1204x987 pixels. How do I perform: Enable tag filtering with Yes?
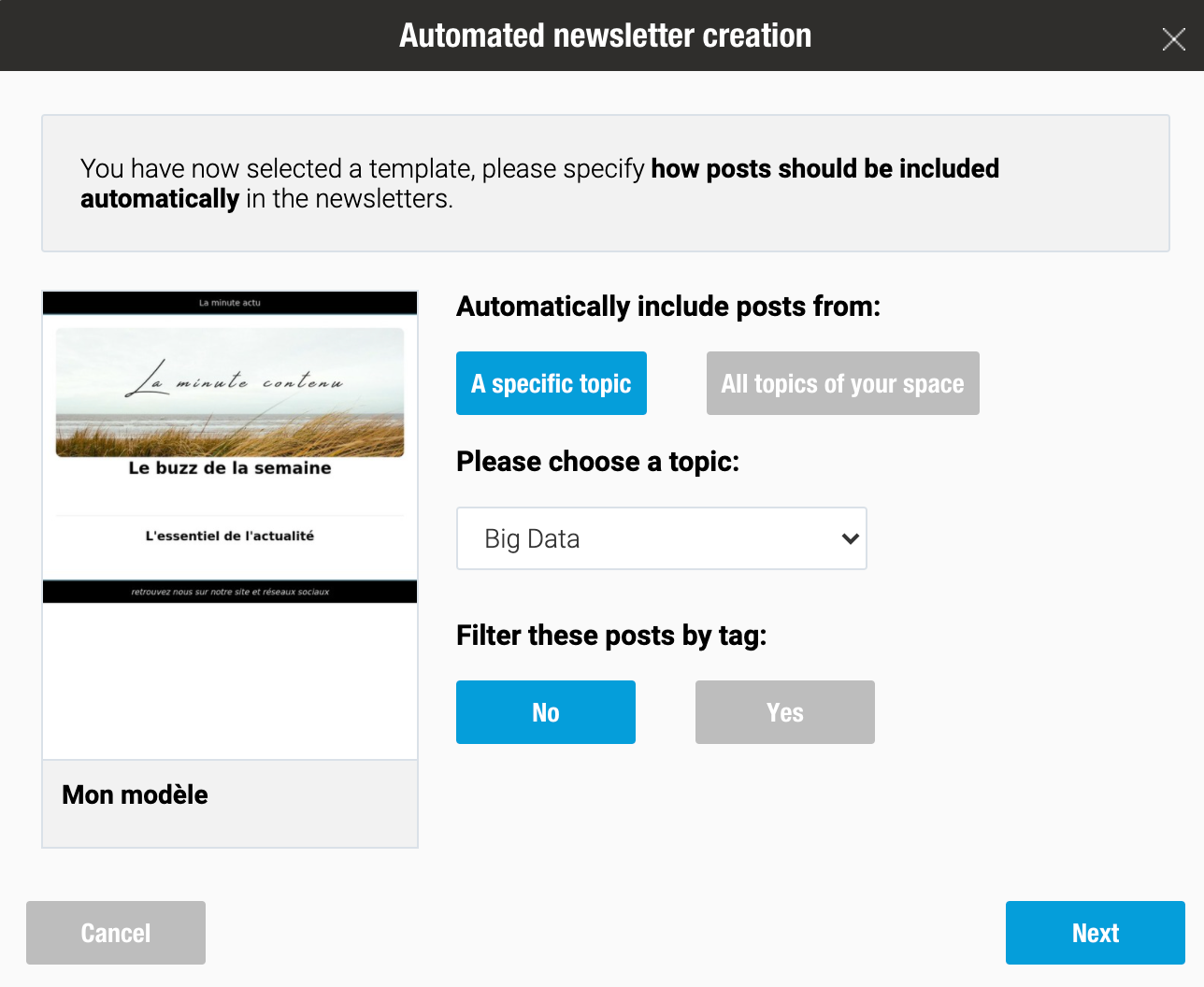click(785, 712)
